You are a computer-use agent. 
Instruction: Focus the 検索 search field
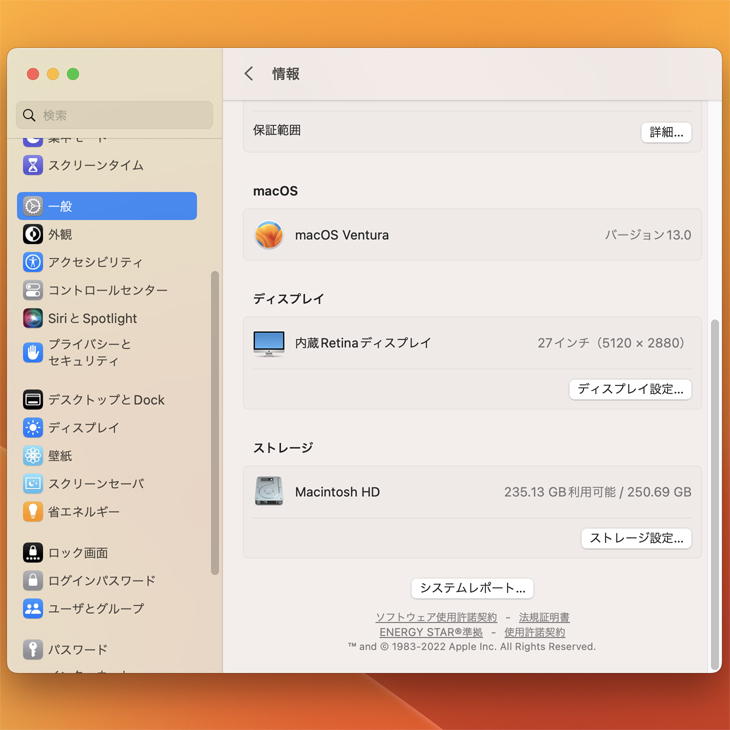(x=115, y=115)
